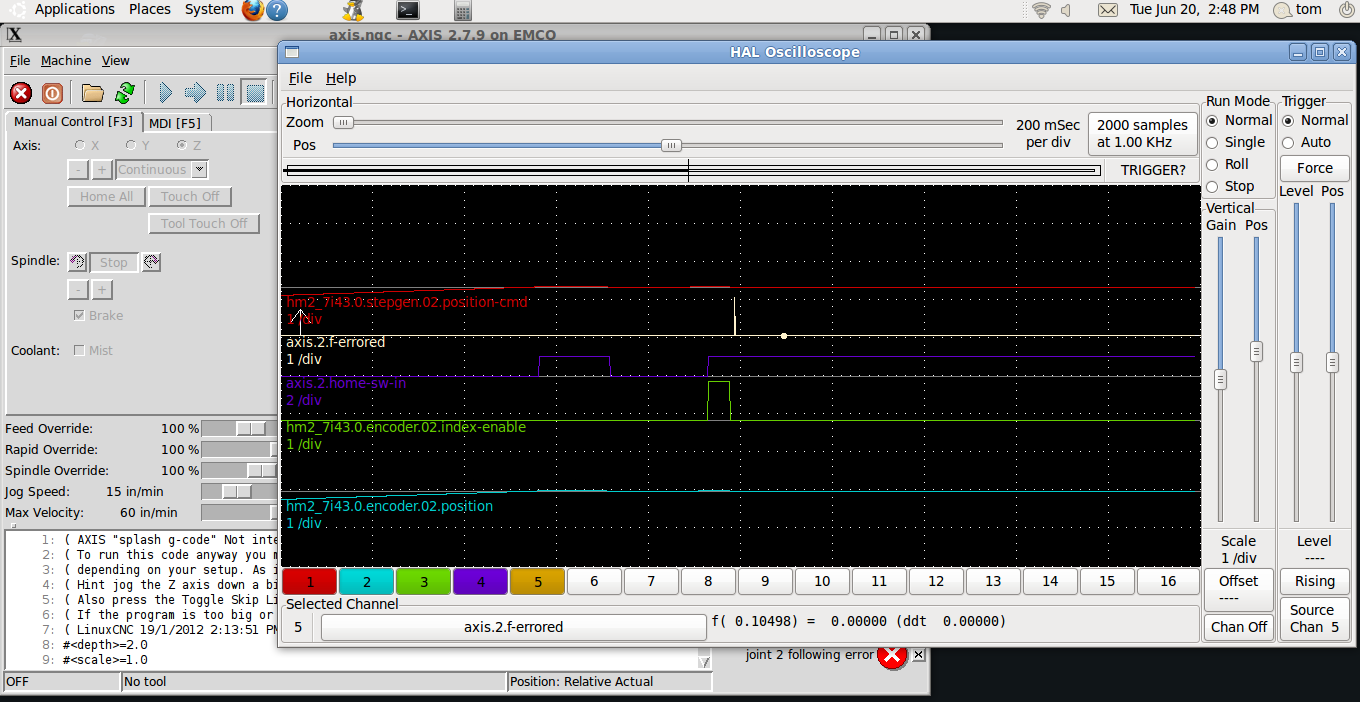1360x702 pixels.
Task: Click the Vertical Gain slider handle
Action: pos(1220,380)
